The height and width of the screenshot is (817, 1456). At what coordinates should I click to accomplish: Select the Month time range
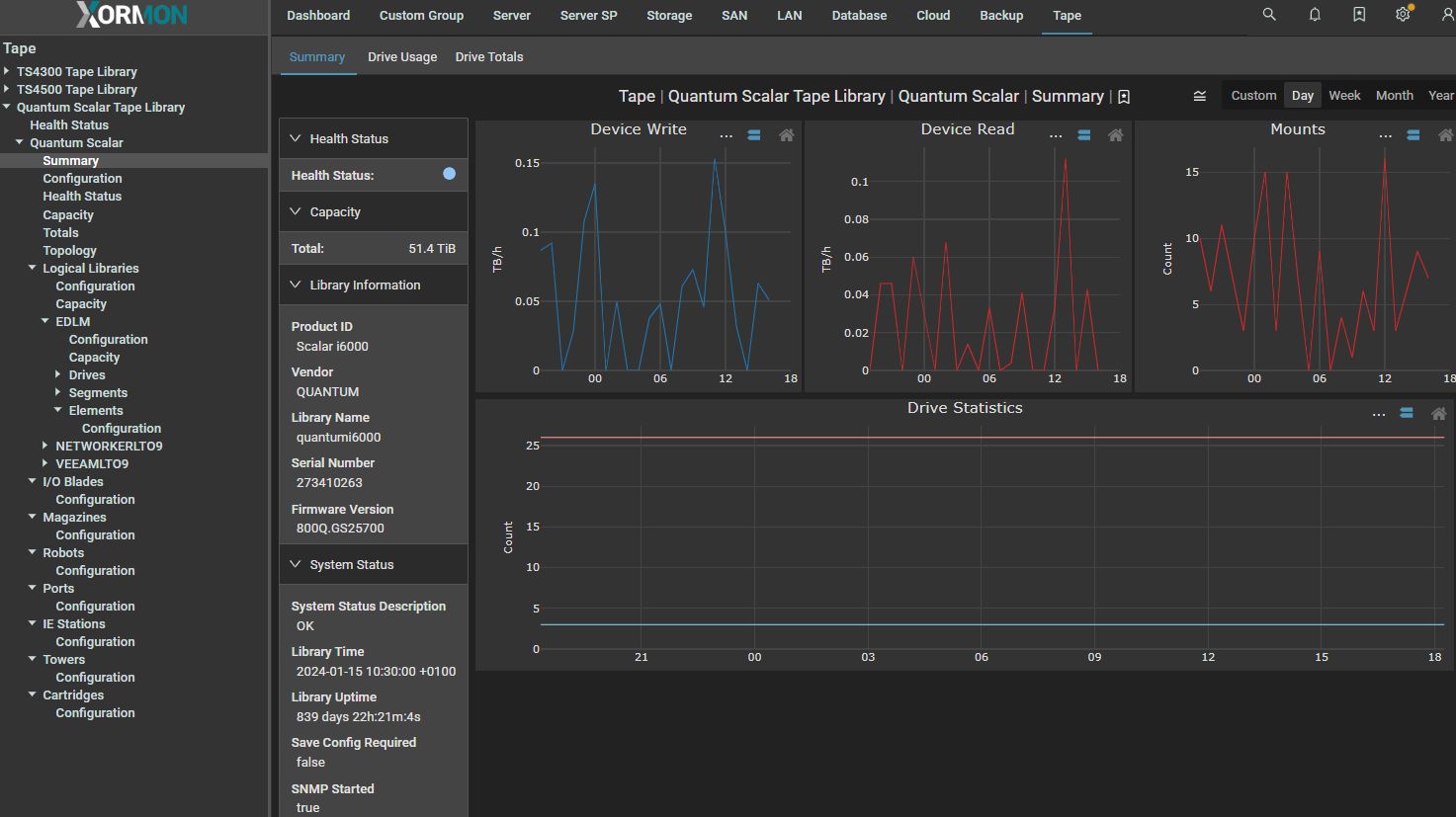point(1395,96)
